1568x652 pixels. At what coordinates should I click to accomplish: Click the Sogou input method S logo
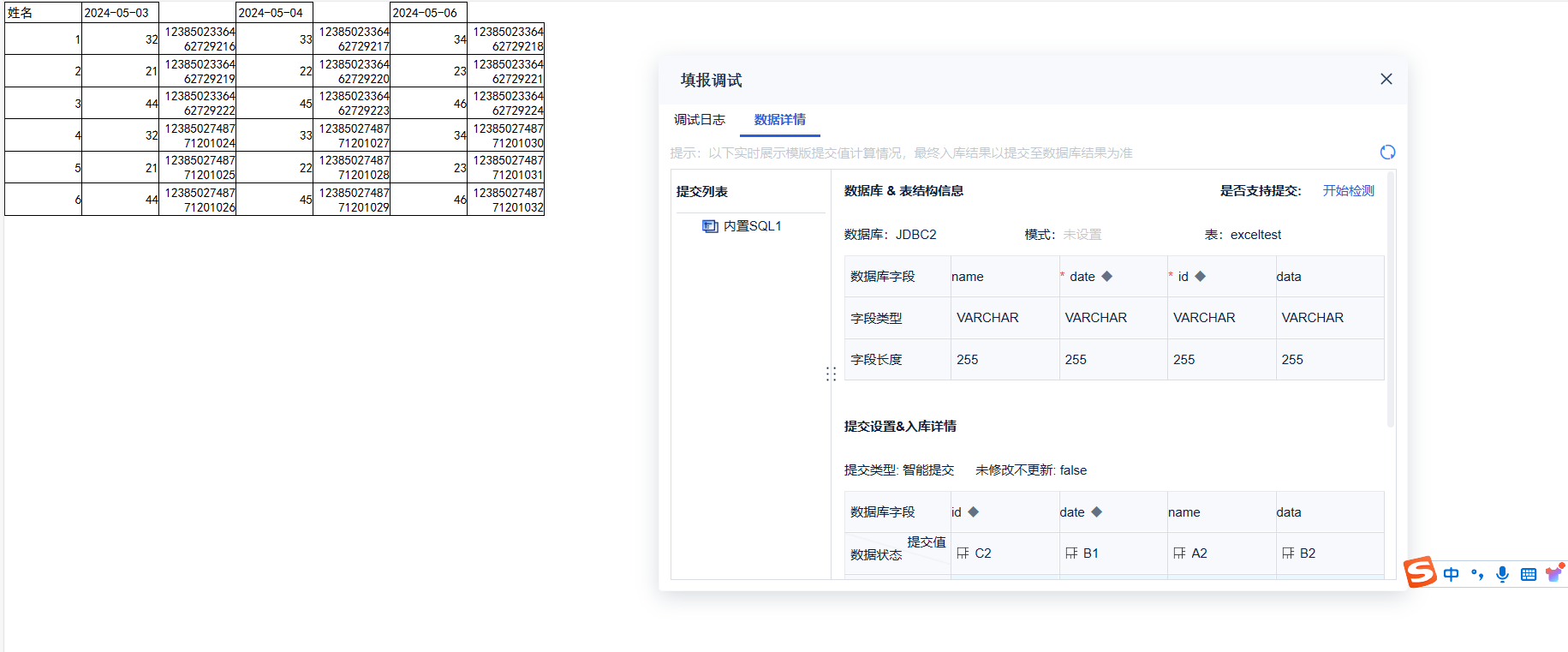point(1420,571)
